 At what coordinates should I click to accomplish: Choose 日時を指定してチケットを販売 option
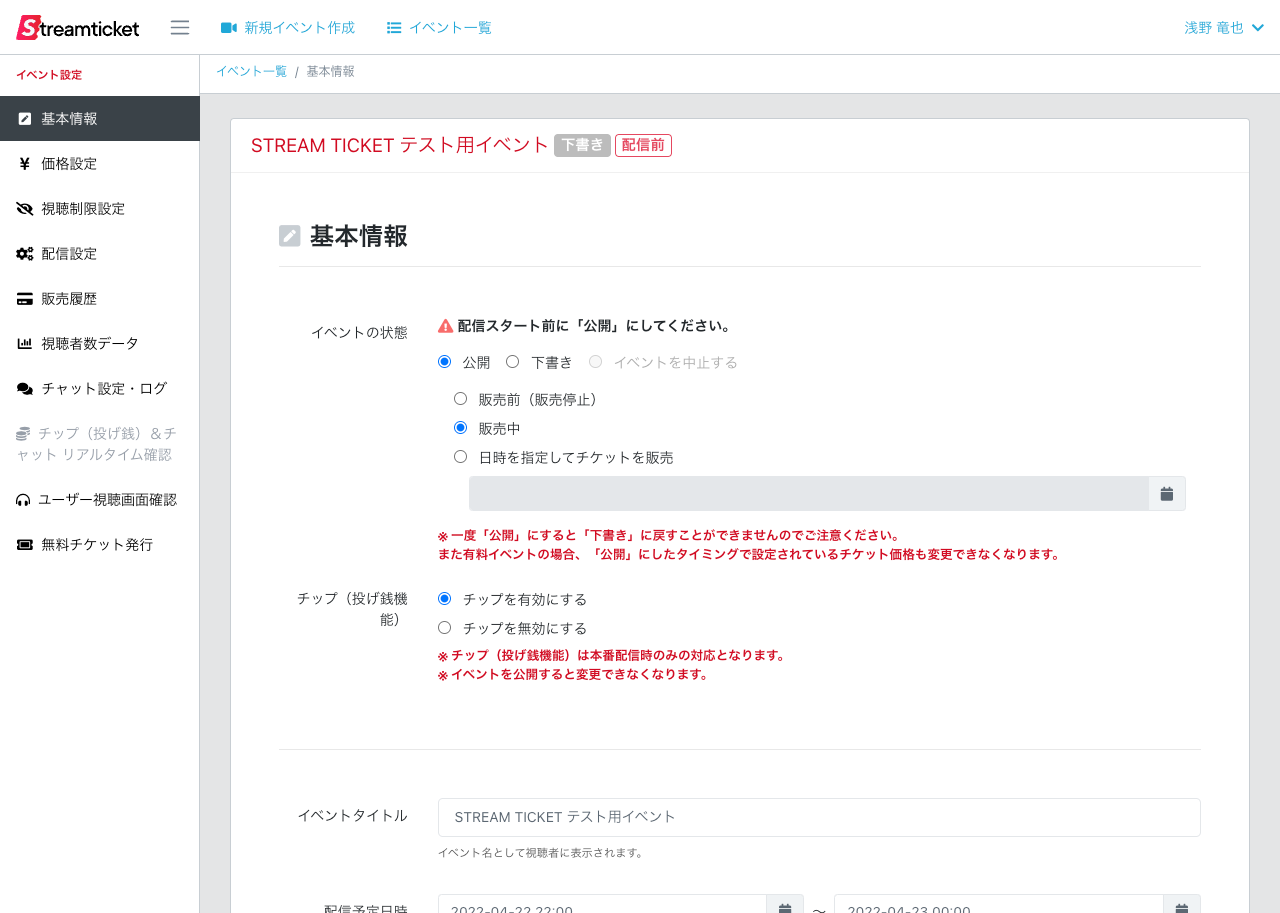(x=460, y=457)
